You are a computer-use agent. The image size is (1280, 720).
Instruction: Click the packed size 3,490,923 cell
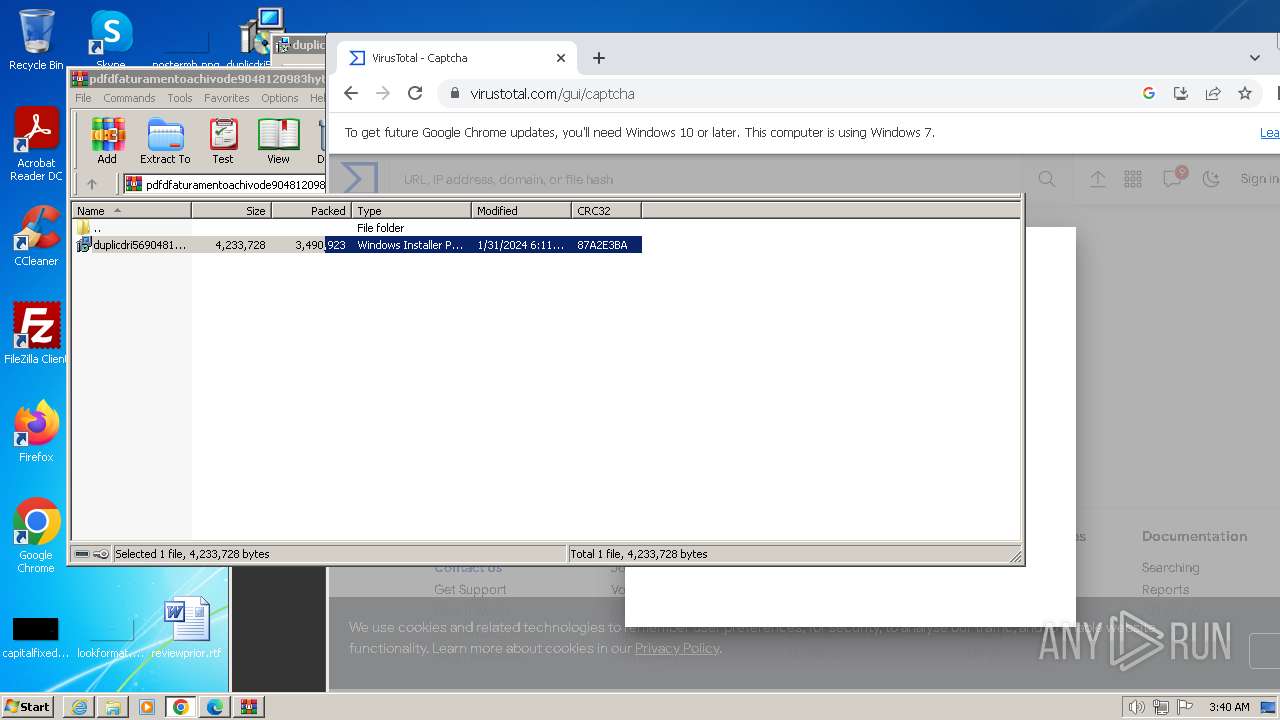point(320,245)
